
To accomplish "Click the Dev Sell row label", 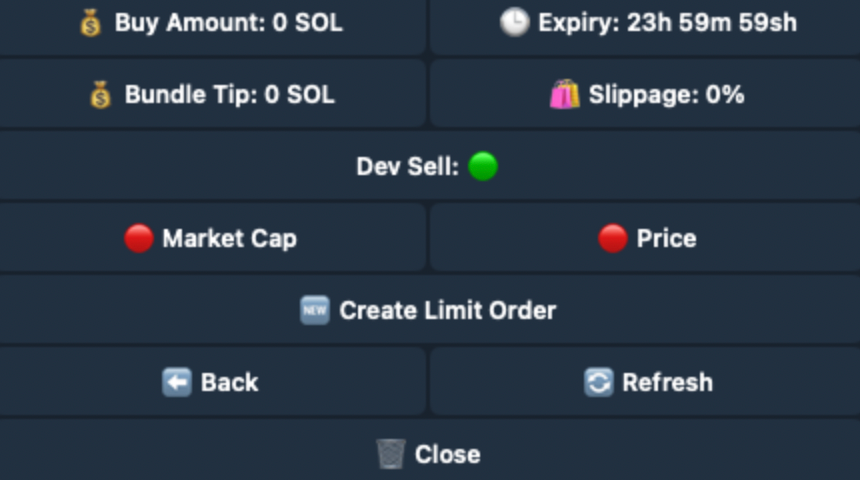I will pyautogui.click(x=407, y=166).
